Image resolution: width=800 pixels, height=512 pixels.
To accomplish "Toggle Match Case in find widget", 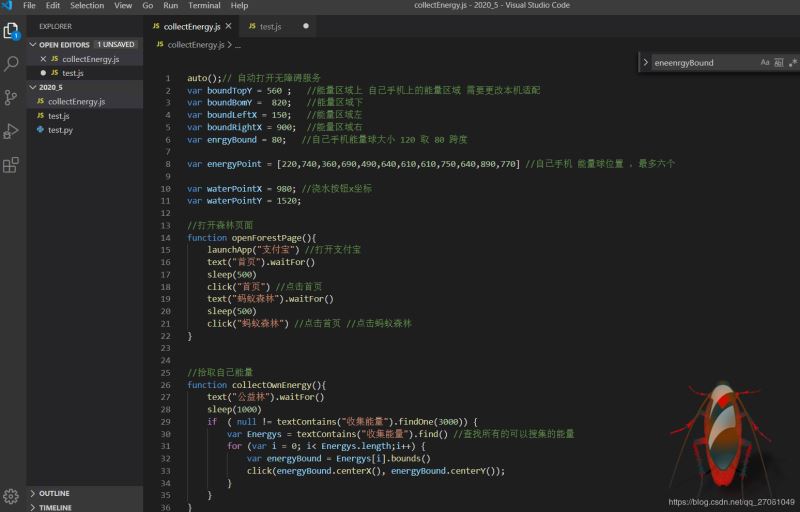I will 765,63.
